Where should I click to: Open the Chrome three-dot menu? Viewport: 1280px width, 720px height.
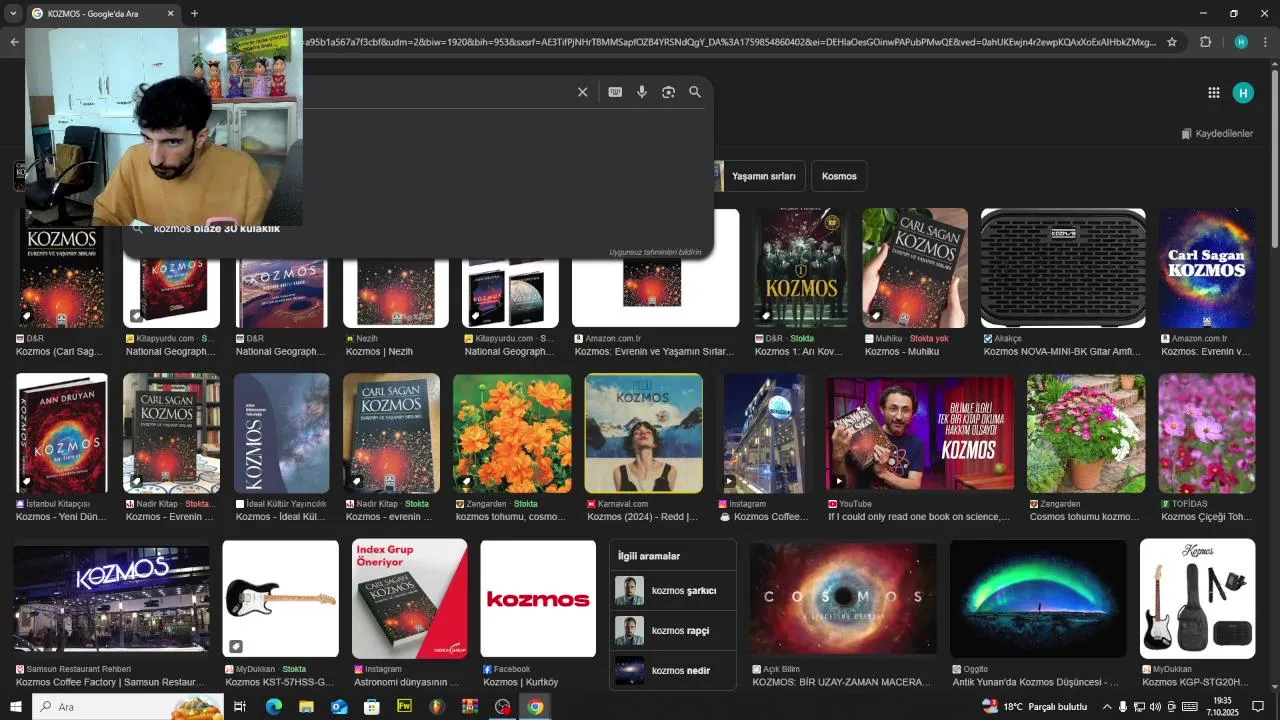tap(1266, 42)
